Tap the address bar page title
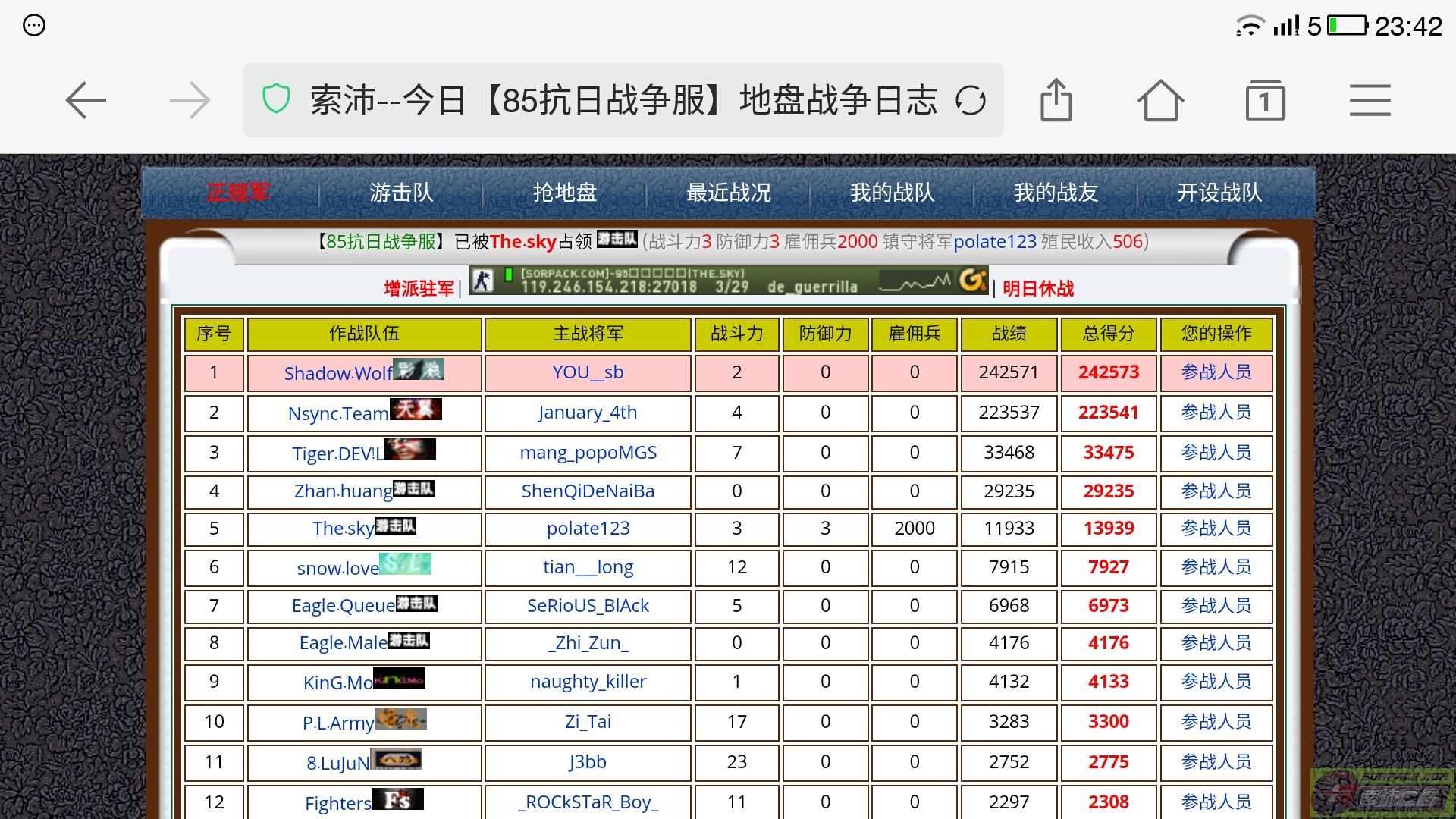Screen dimensions: 1456x819 pos(622,100)
